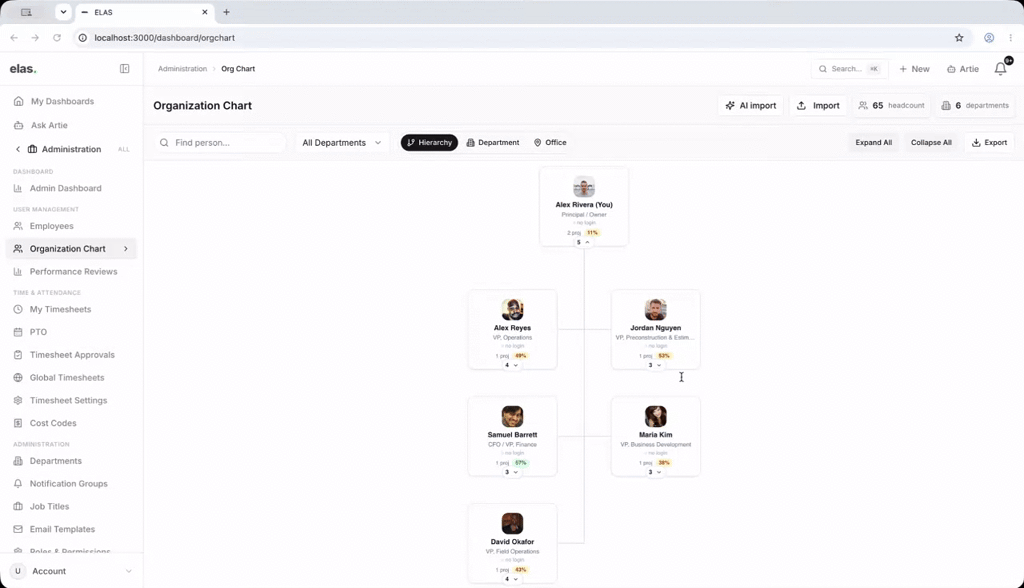Open a new browser tab
1024x588 pixels.
coord(226,12)
